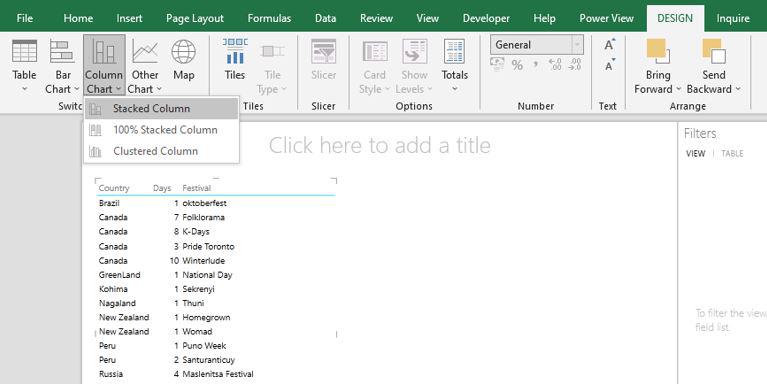The height and width of the screenshot is (384, 767).
Task: Click the Show Levels icon
Action: point(414,51)
